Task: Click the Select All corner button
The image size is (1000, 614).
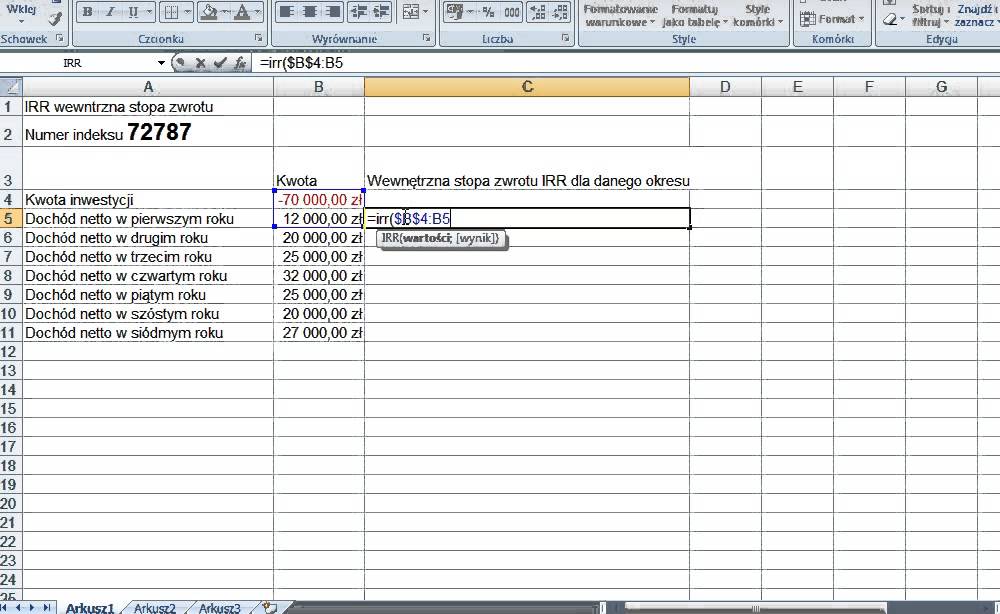Action: (11, 87)
